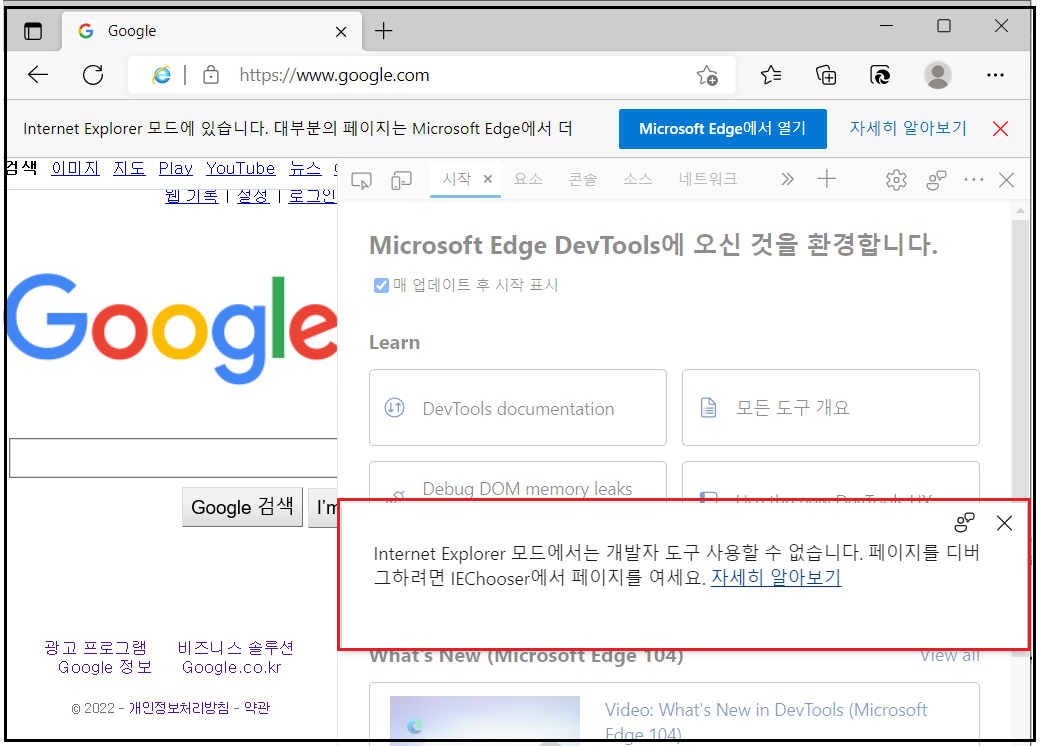Open 자세히 알아보기 link in the info bar
Image resolution: width=1040 pixels, height=746 pixels.
point(908,128)
